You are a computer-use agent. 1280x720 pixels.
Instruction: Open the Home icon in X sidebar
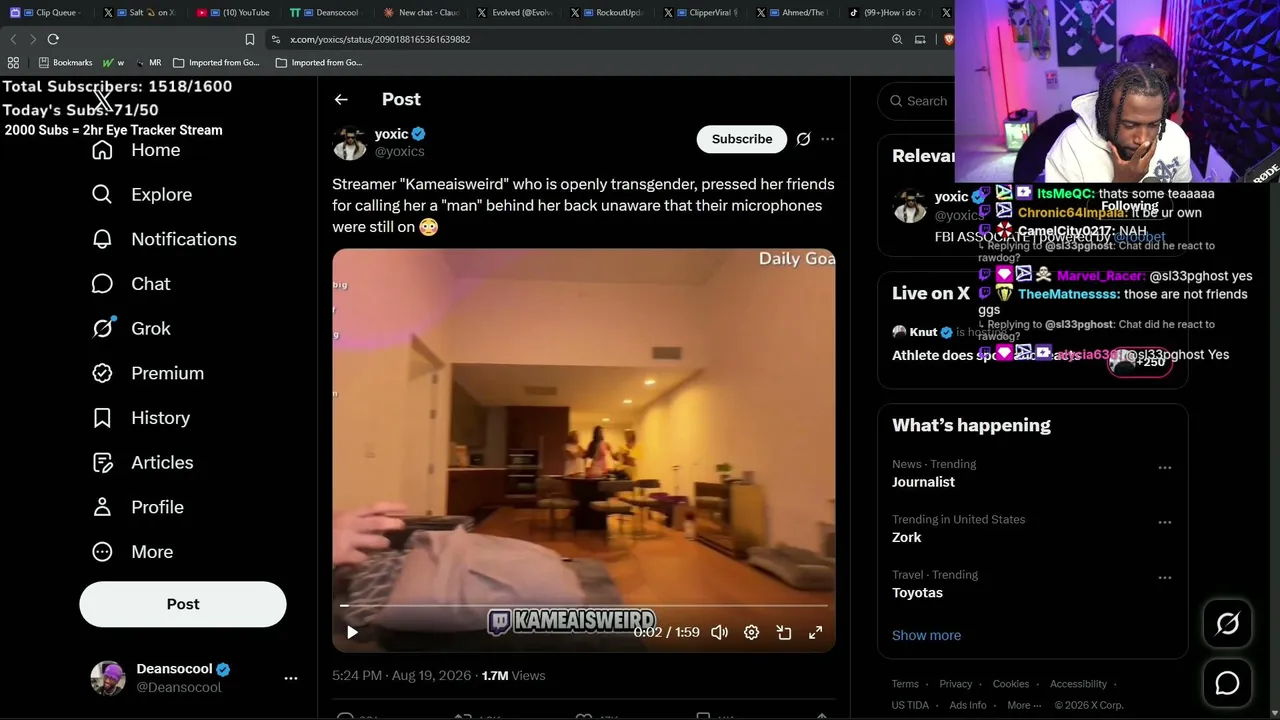pyautogui.click(x=102, y=150)
